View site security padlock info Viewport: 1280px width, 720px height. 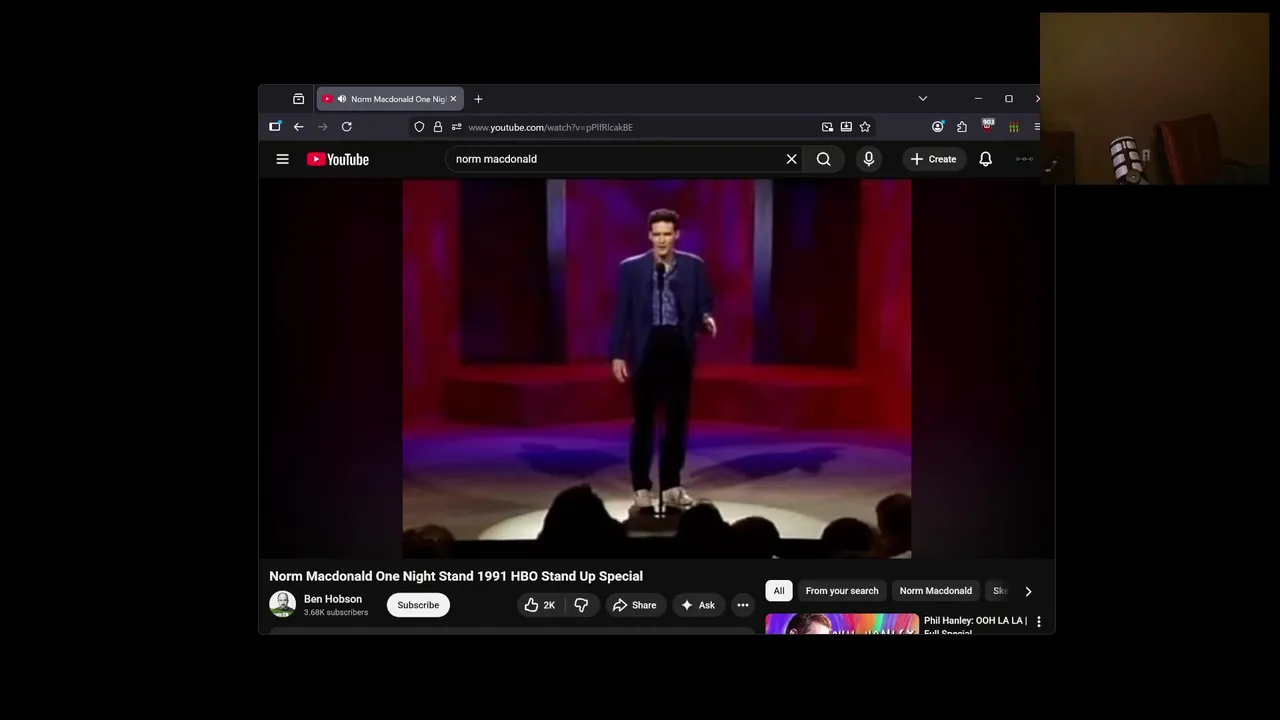pos(437,127)
